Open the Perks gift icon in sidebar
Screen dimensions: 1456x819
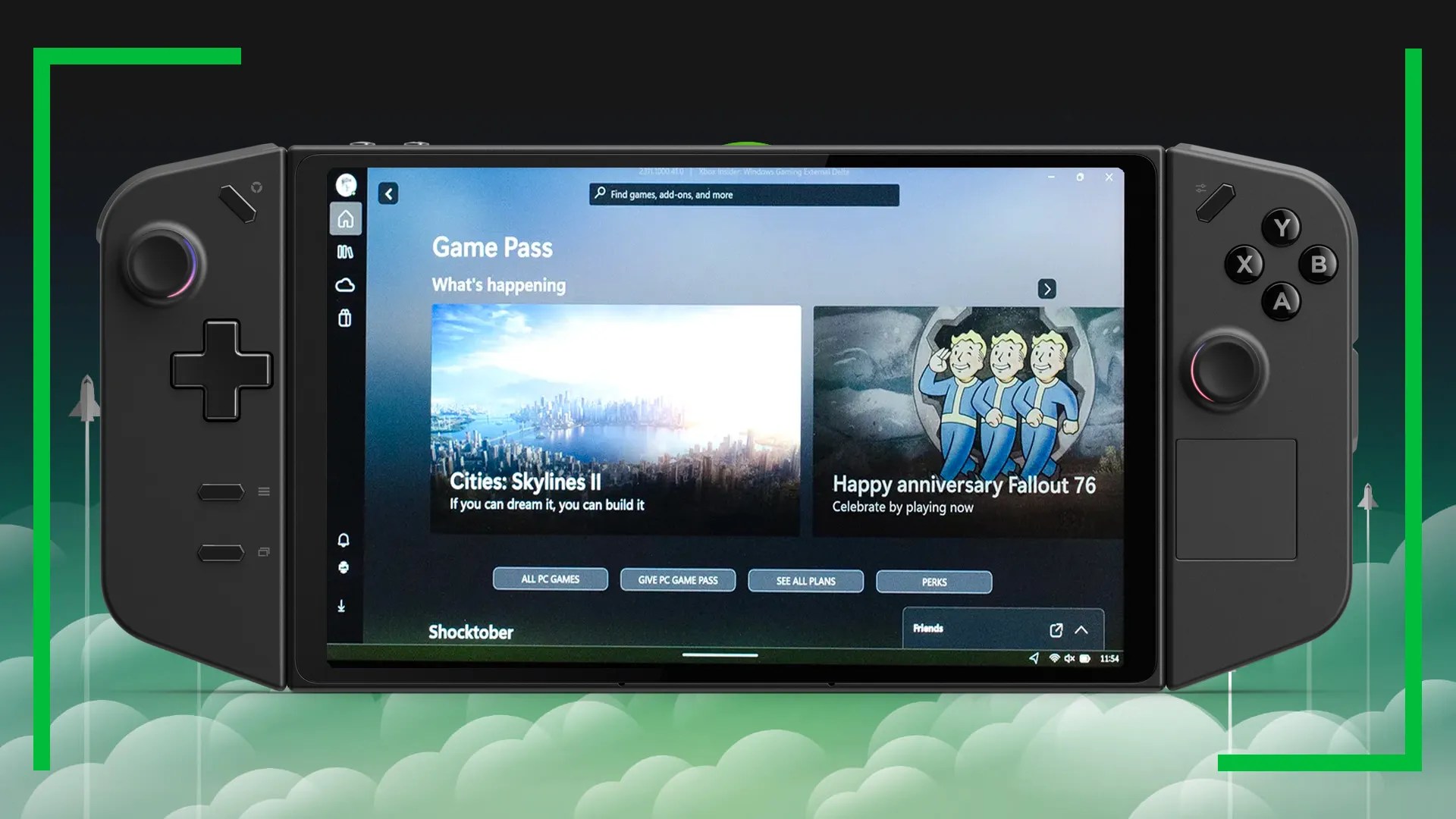(345, 318)
